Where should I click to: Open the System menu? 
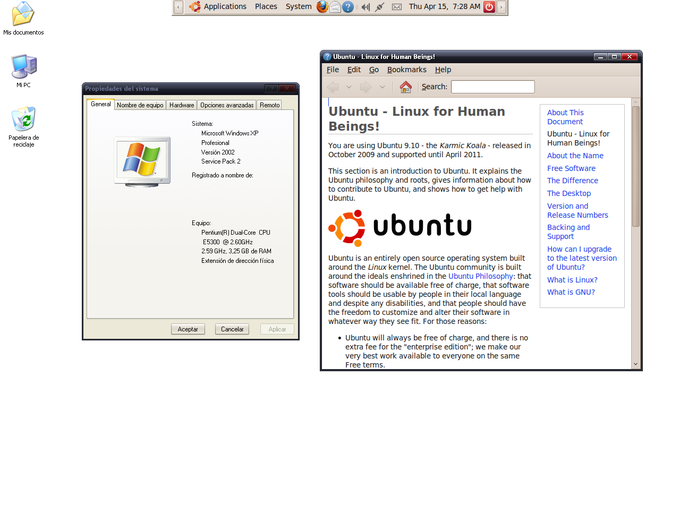(298, 7)
